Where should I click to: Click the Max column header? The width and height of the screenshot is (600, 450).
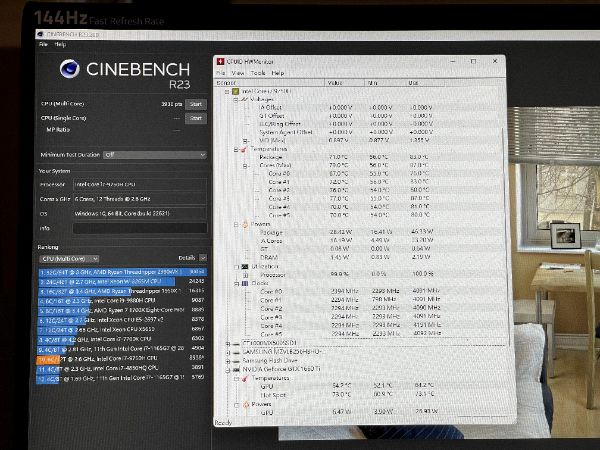coord(426,83)
